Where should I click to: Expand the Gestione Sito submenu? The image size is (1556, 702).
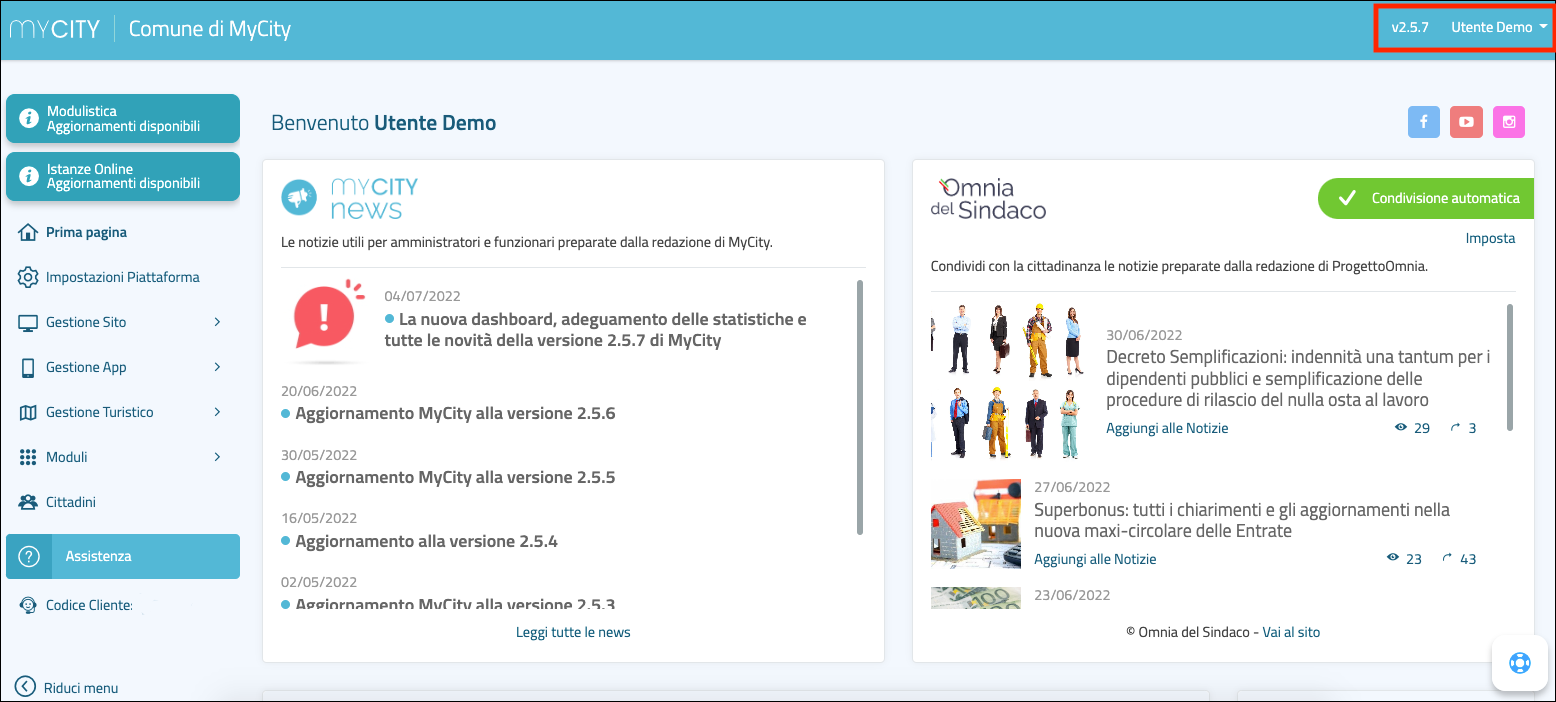(x=217, y=322)
